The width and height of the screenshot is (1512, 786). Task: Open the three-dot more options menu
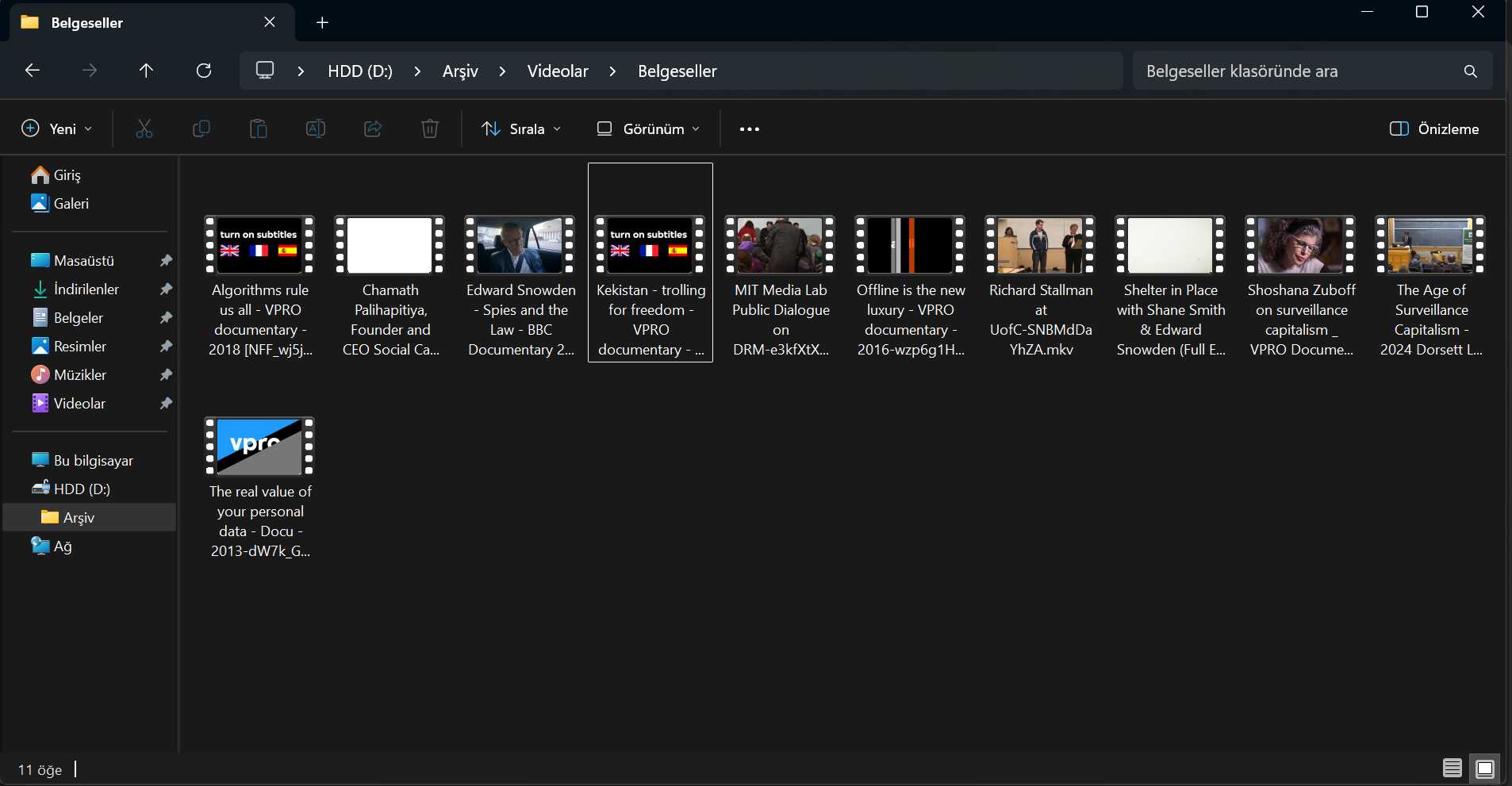(x=750, y=128)
